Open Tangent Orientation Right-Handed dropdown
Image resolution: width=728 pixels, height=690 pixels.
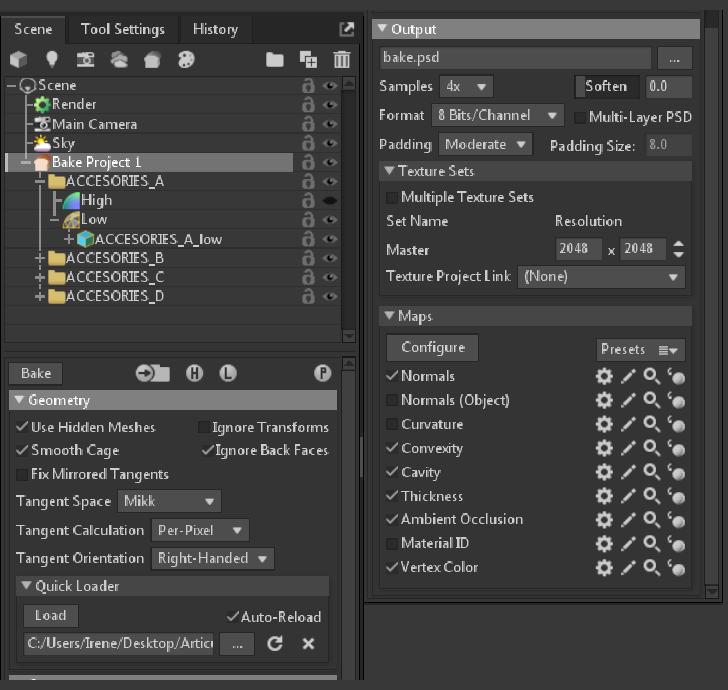(x=212, y=558)
